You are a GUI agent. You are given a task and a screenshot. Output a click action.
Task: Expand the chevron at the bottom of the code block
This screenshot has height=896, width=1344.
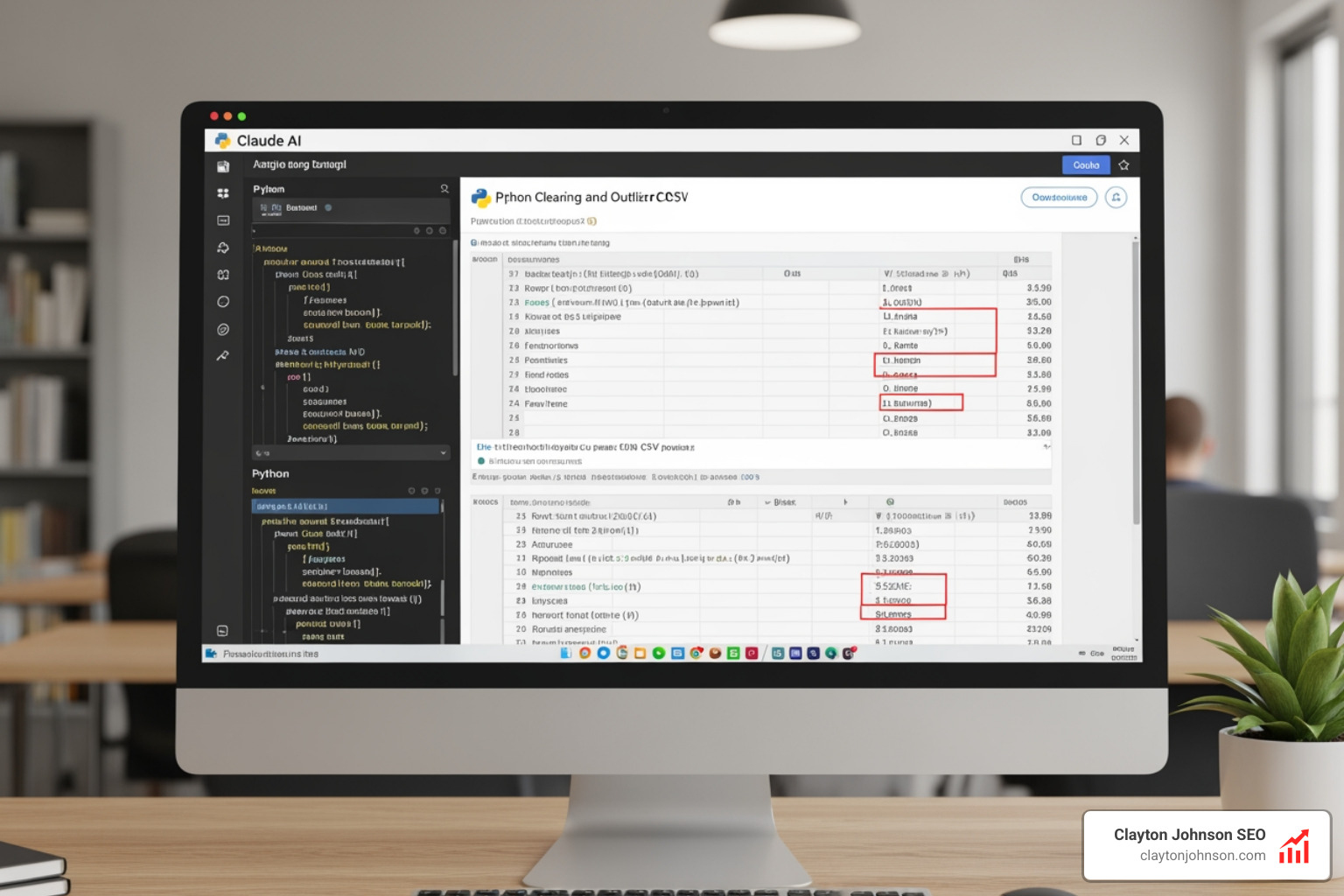click(x=444, y=451)
